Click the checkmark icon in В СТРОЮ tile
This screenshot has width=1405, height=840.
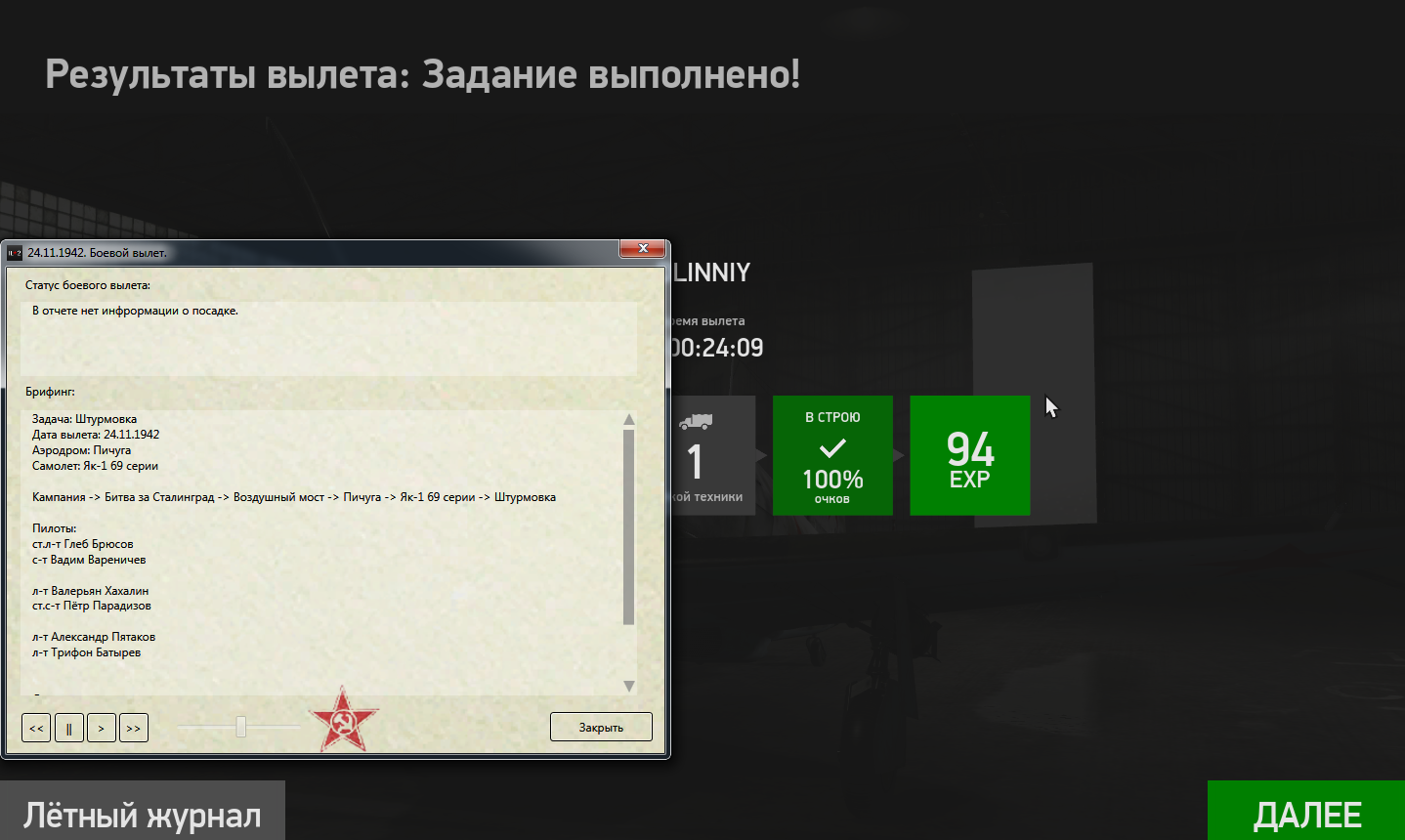pos(832,448)
